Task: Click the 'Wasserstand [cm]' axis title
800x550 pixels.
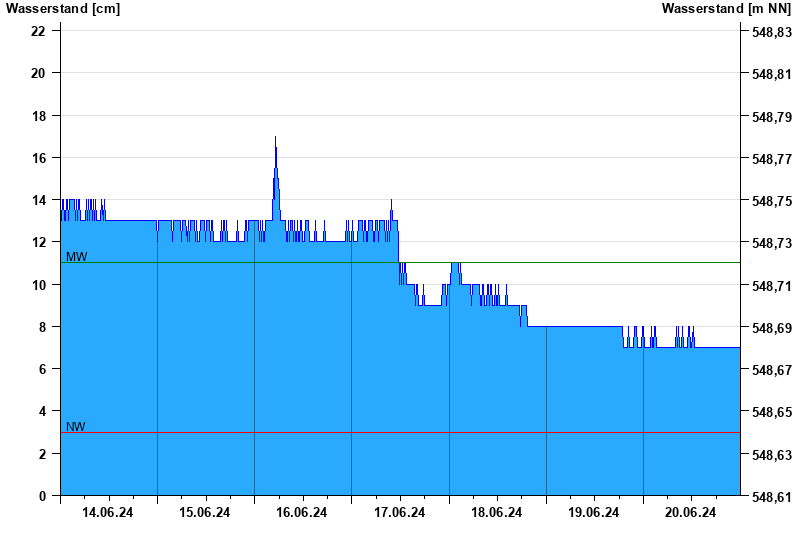Action: (x=63, y=9)
